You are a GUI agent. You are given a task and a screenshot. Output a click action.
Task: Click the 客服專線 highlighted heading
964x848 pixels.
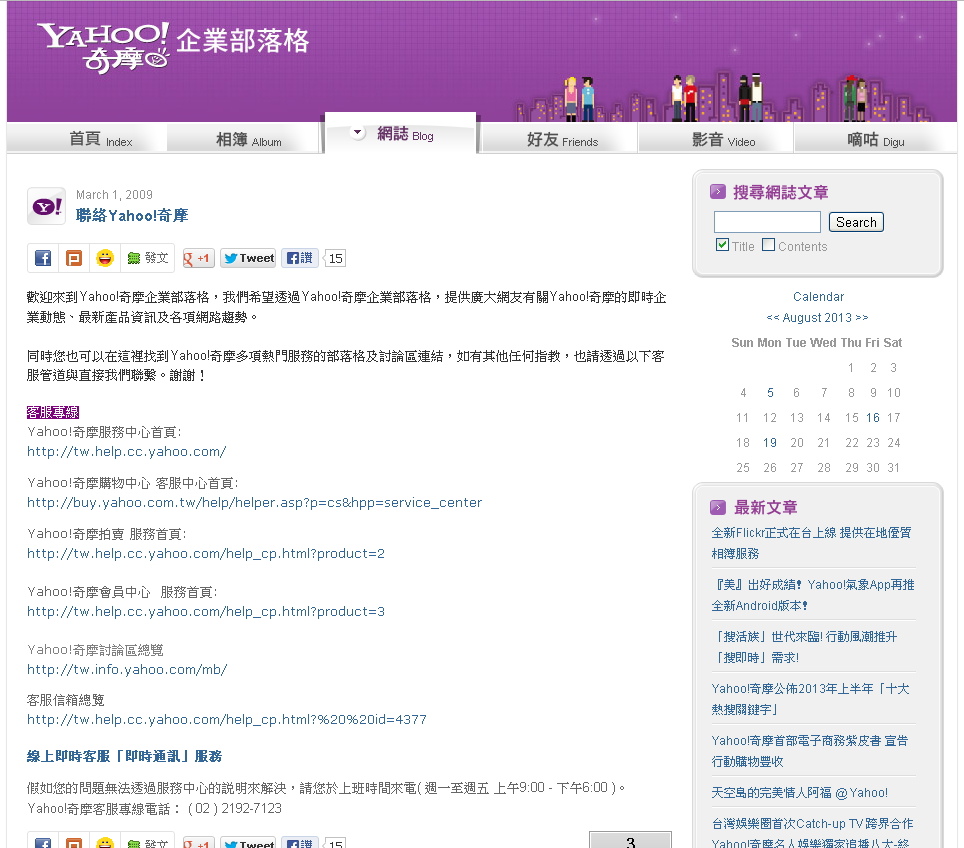(53, 412)
